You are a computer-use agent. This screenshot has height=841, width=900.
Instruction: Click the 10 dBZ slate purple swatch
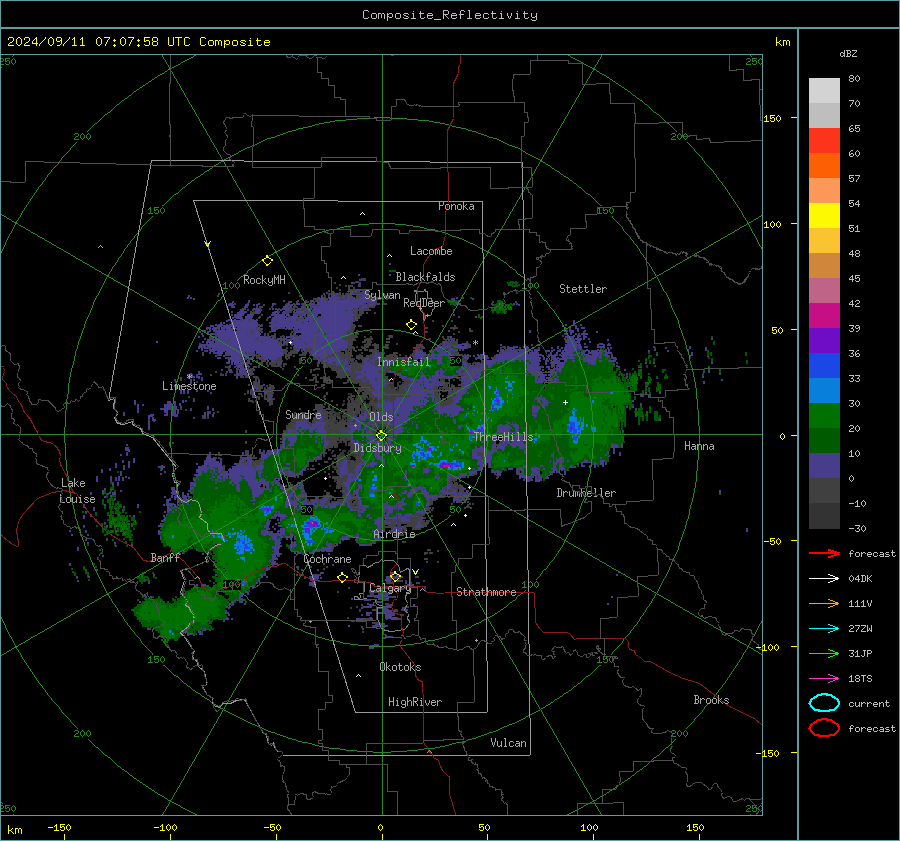(824, 465)
